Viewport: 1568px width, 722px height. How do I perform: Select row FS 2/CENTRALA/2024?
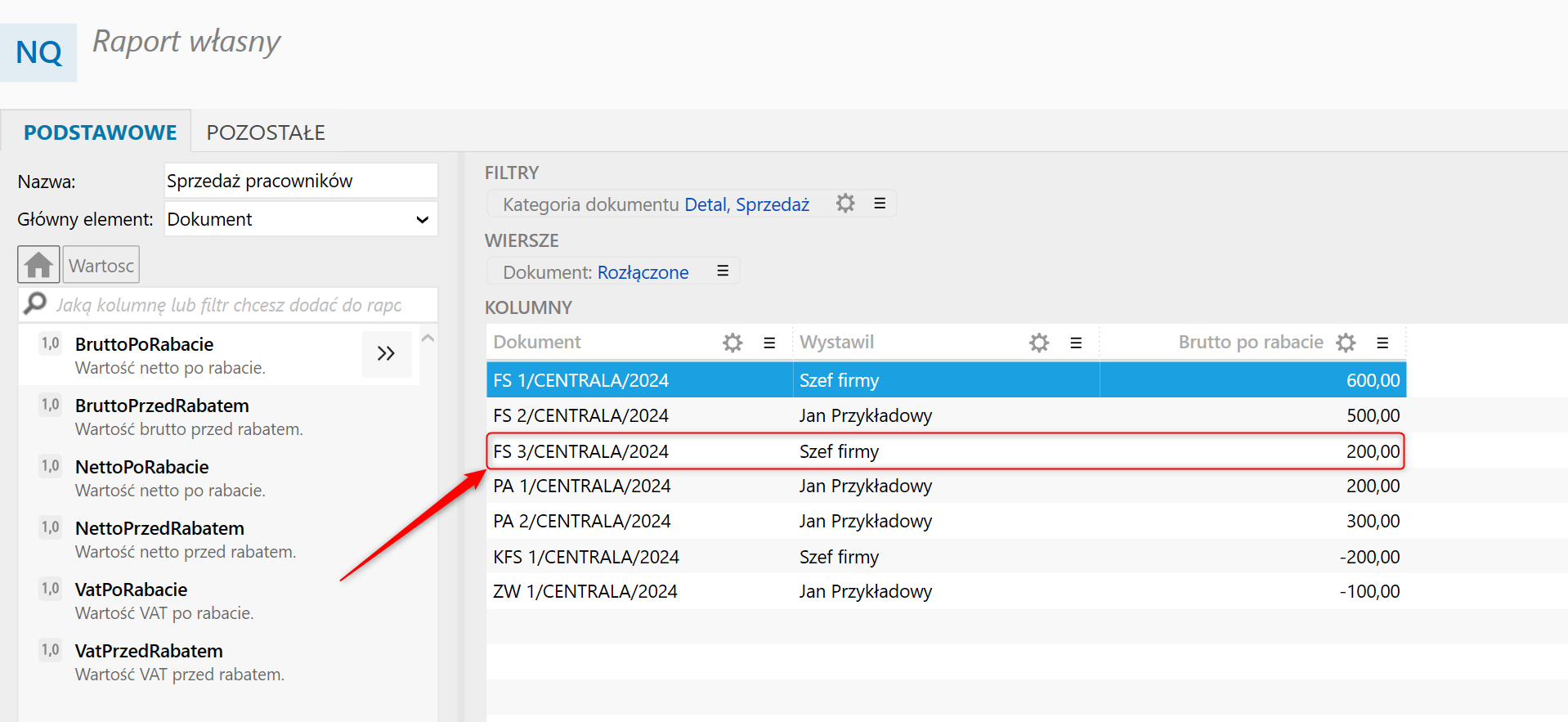946,415
